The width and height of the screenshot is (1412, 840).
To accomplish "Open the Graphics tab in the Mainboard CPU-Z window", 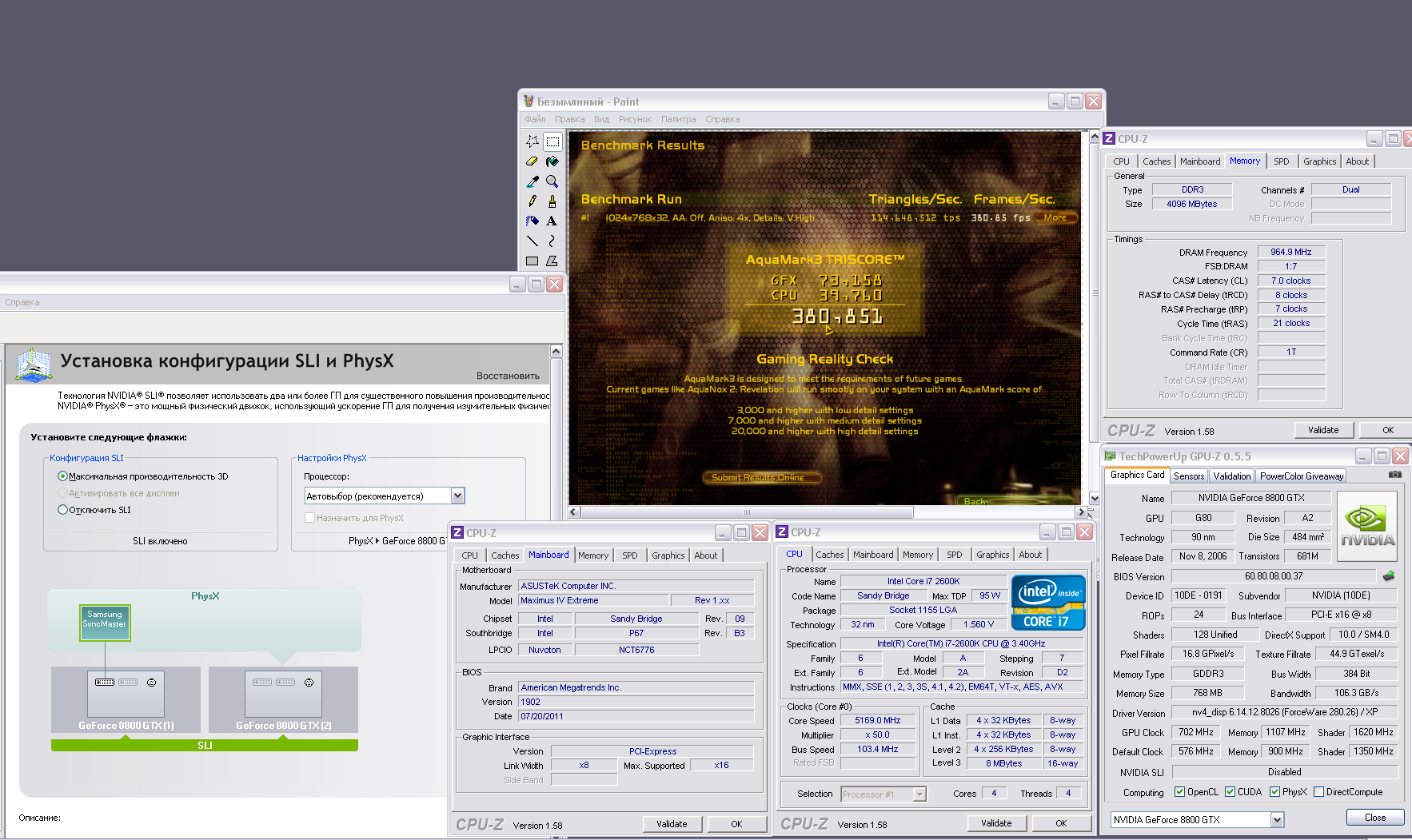I will (x=668, y=555).
